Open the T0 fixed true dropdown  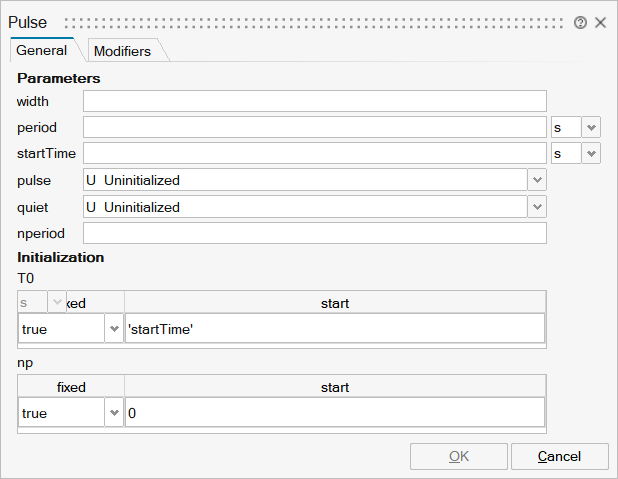tap(113, 329)
